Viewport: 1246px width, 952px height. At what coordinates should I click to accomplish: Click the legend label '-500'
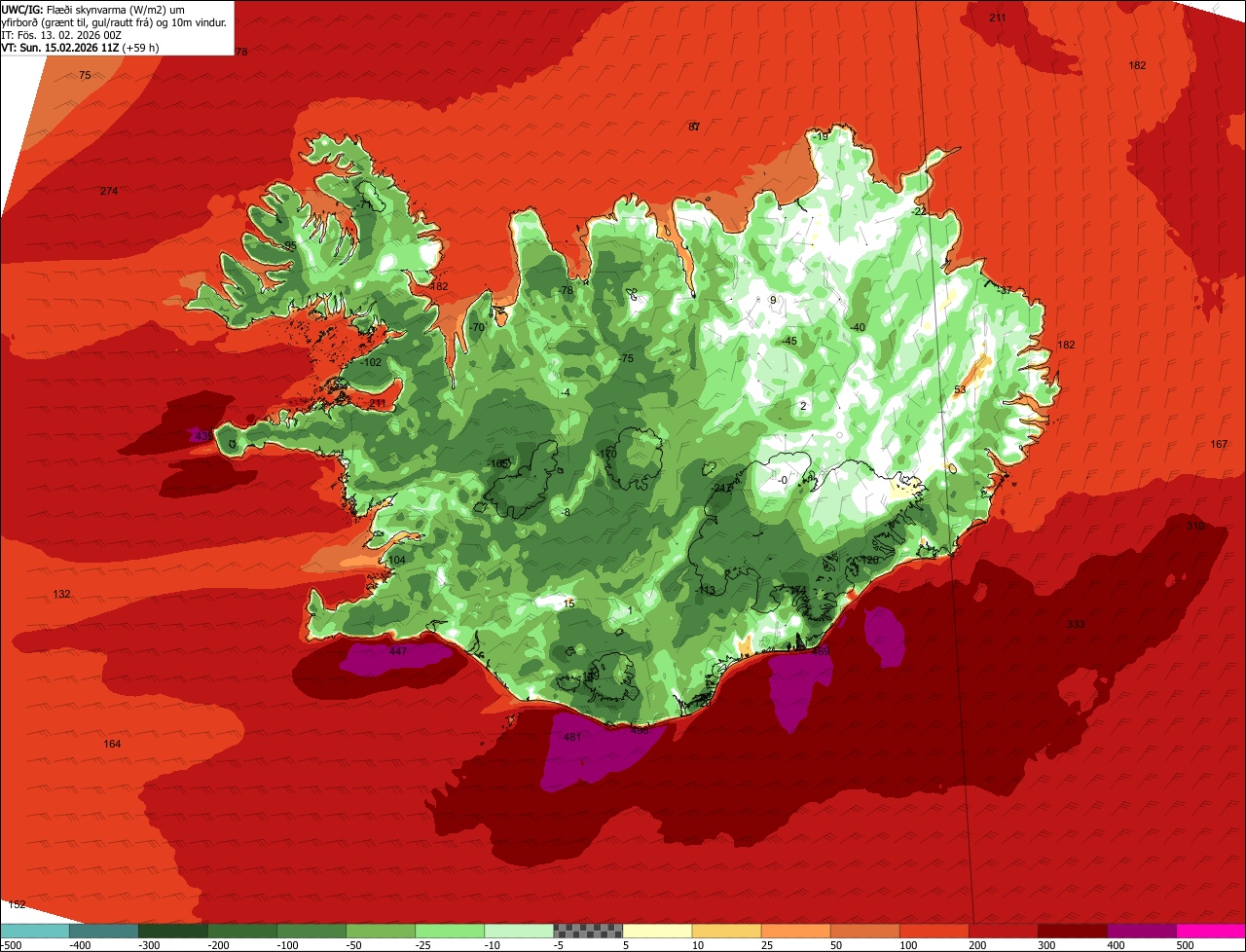12,944
